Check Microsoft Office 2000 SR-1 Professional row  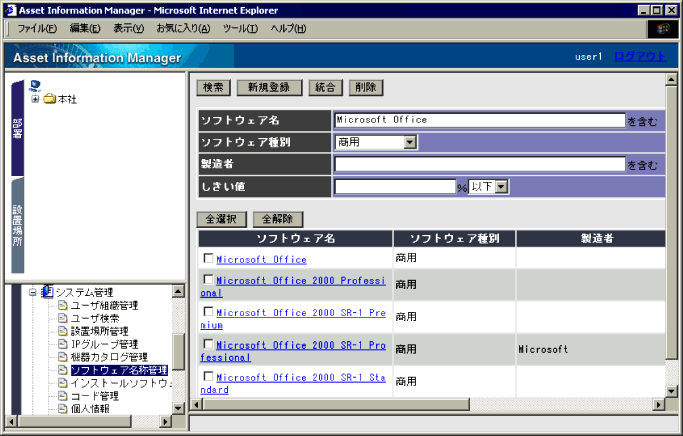(x=208, y=344)
